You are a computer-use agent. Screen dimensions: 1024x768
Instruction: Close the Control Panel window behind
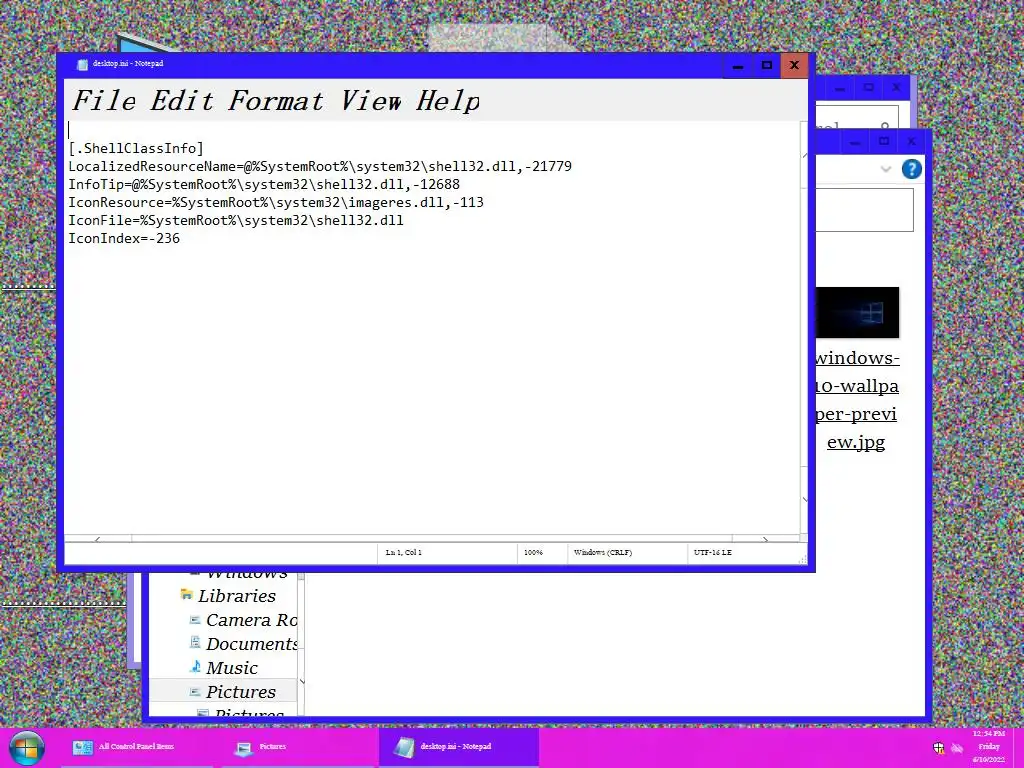(x=896, y=87)
